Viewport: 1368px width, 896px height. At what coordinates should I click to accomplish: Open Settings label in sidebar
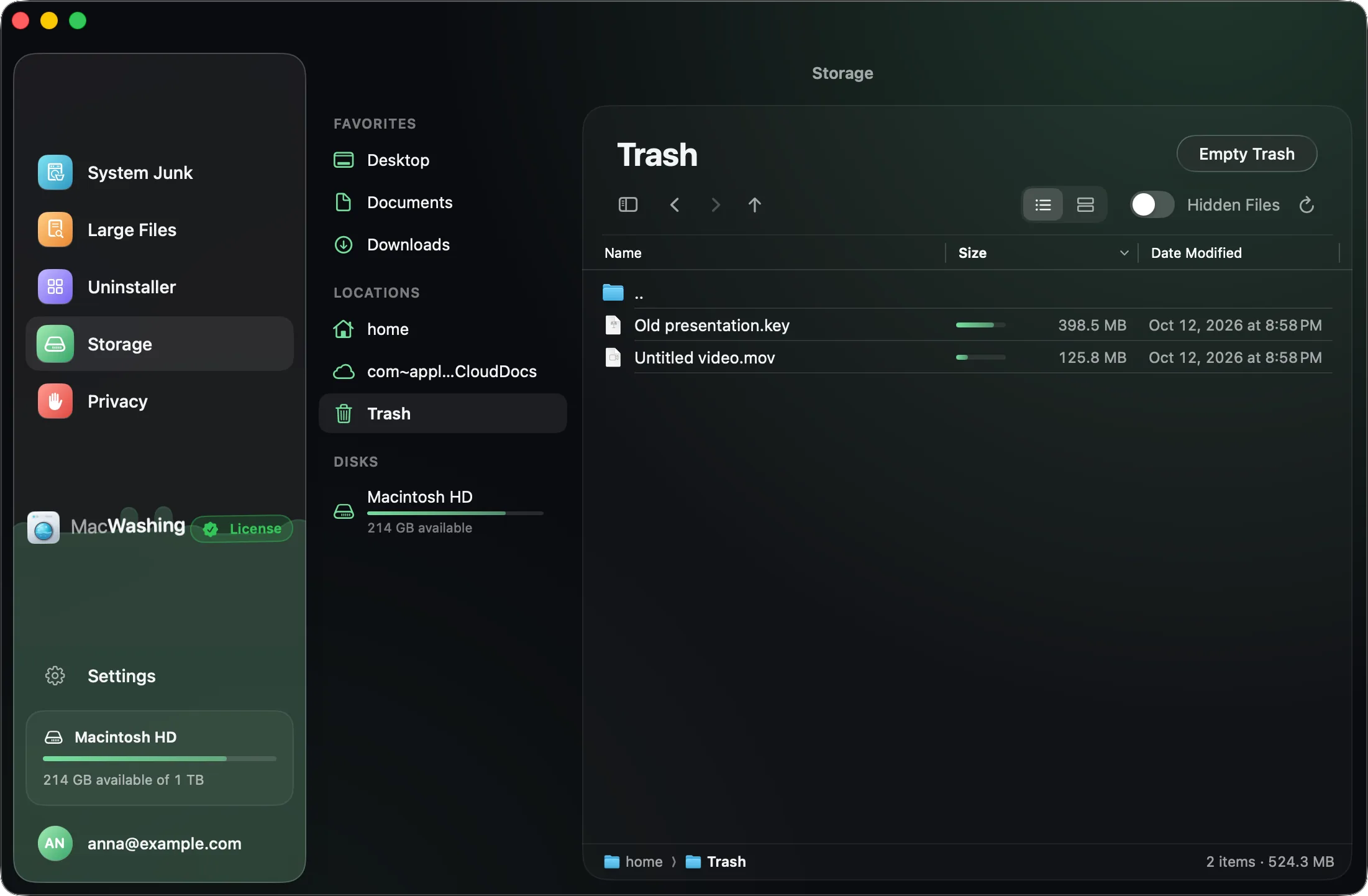tap(121, 675)
